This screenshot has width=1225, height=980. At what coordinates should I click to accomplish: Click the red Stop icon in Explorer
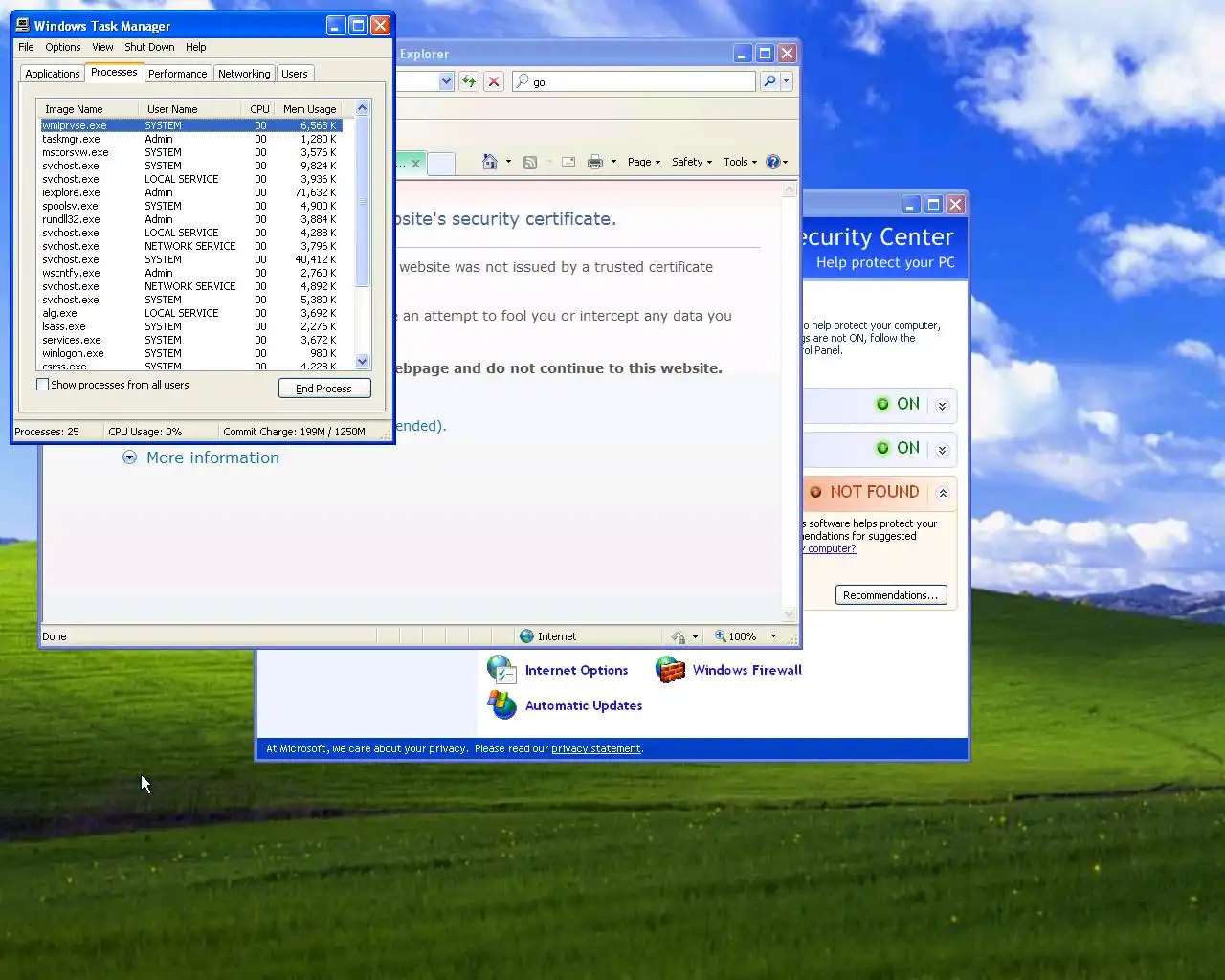494,81
